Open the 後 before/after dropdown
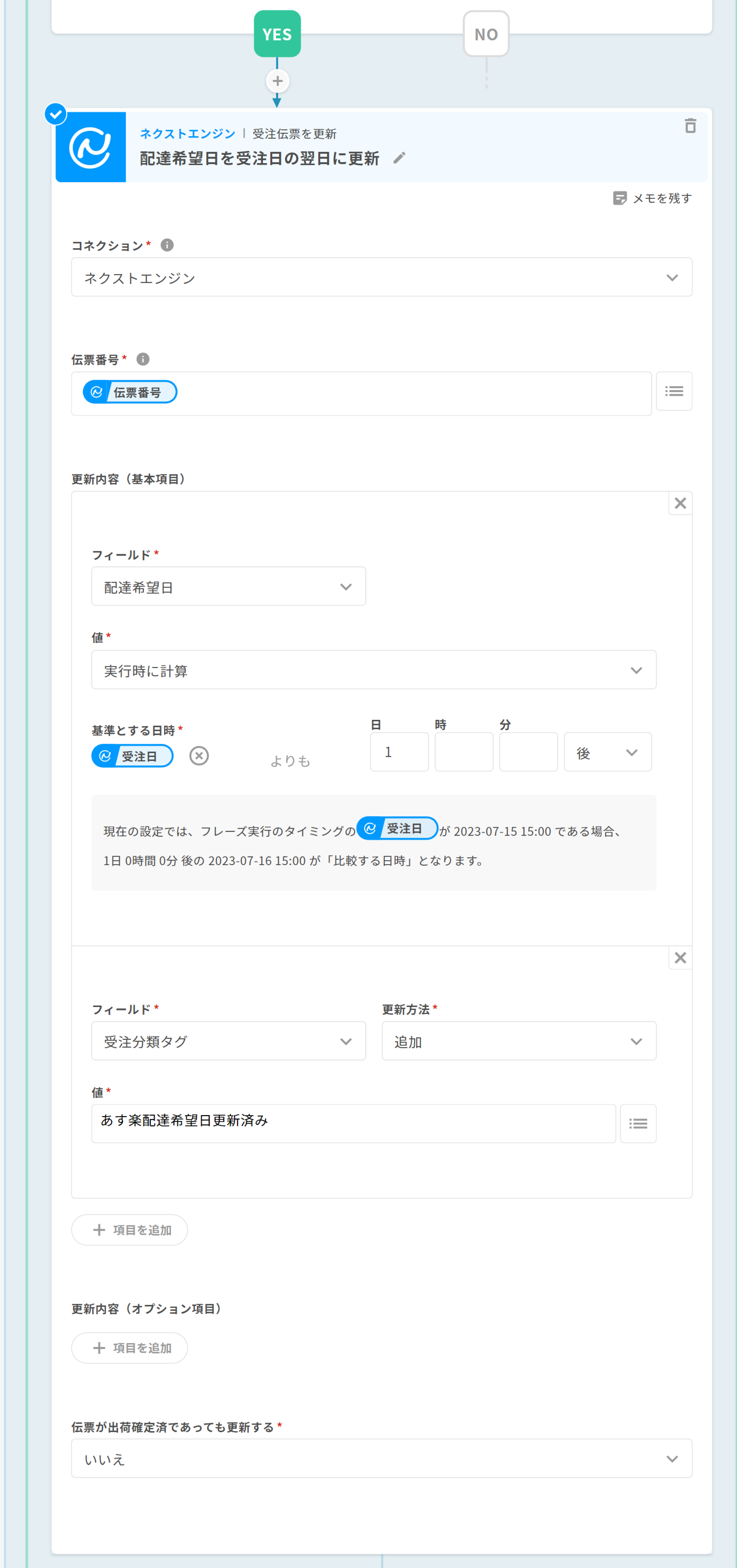737x1568 pixels. point(607,752)
